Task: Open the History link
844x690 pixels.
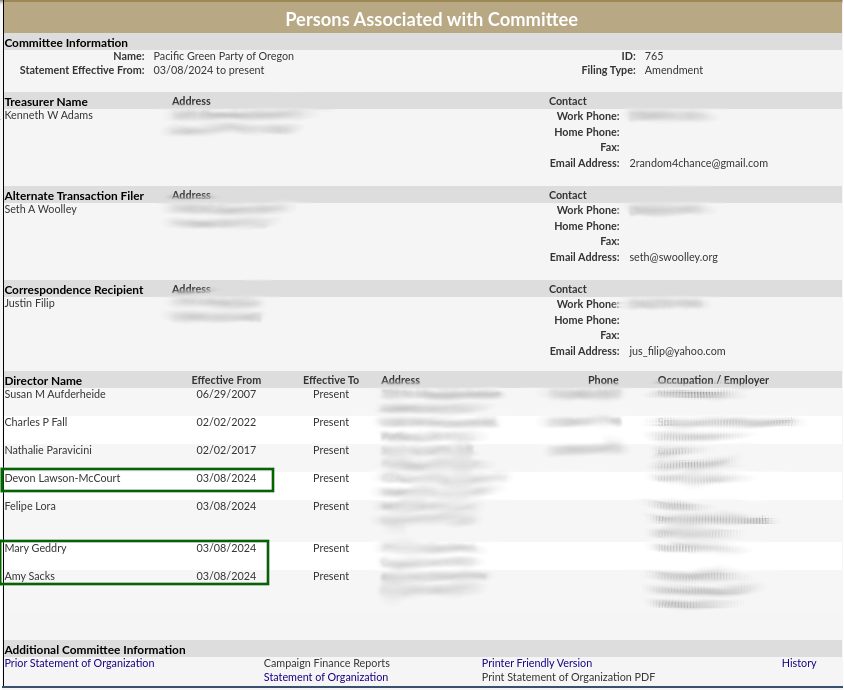Action: [x=799, y=663]
